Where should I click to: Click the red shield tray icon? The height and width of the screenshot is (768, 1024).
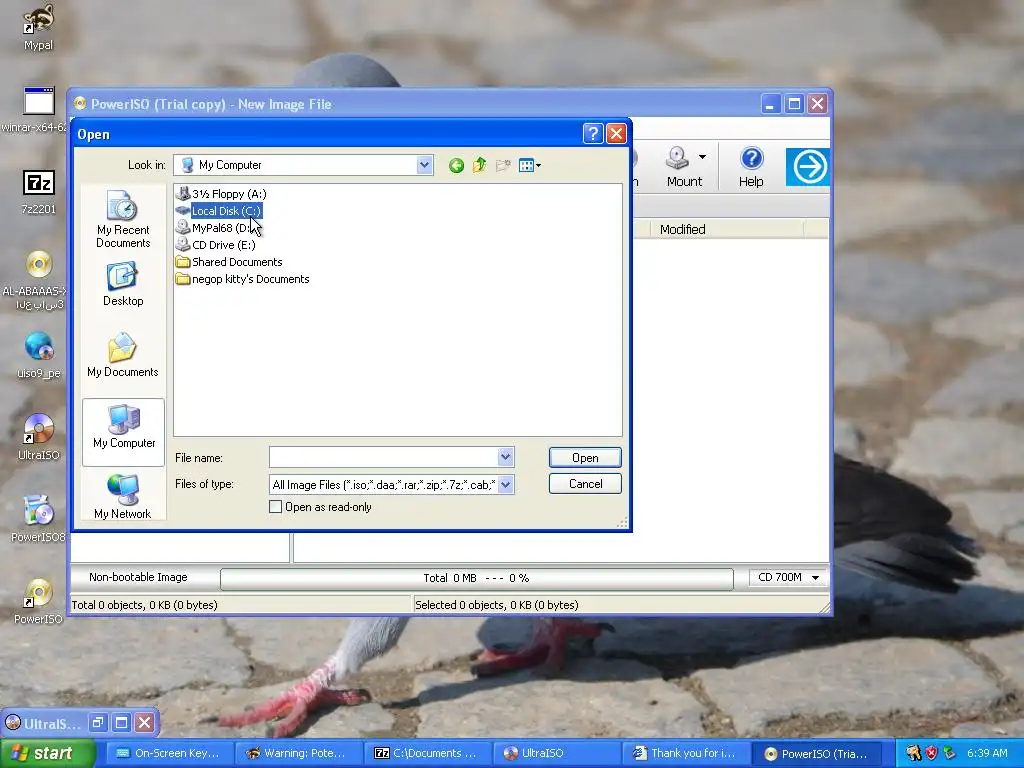[x=931, y=753]
